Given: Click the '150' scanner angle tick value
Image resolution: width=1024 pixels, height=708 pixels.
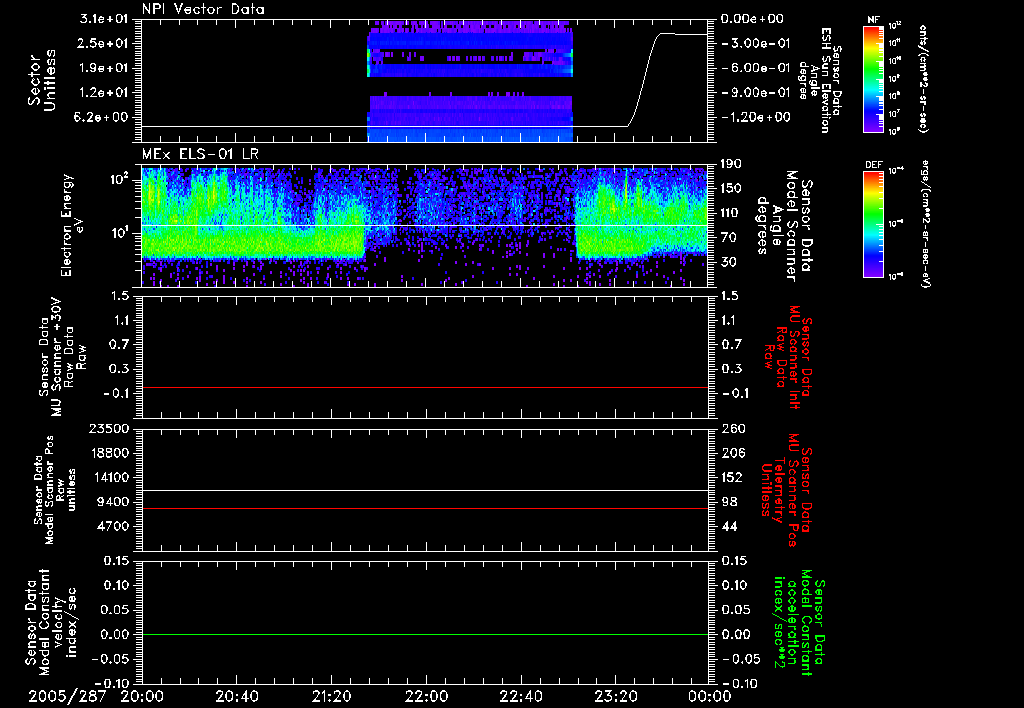Looking at the screenshot, I should (x=731, y=189).
